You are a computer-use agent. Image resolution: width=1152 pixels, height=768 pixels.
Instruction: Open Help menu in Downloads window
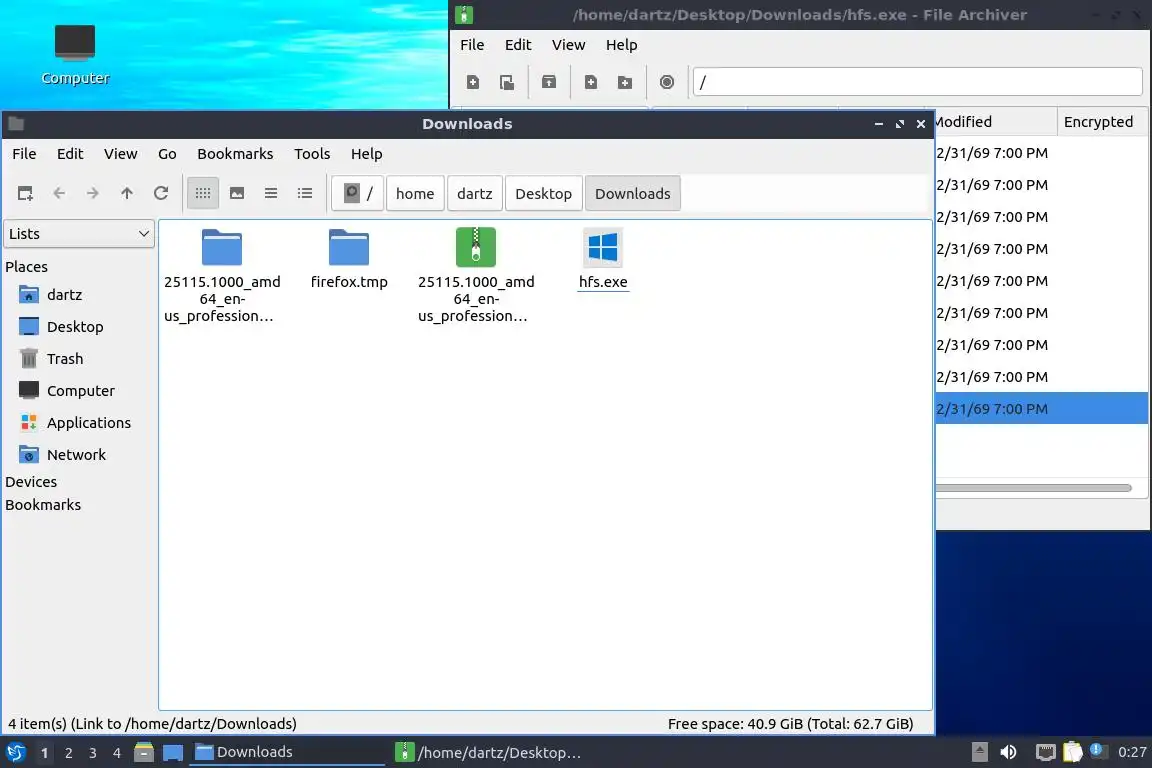[x=367, y=154]
